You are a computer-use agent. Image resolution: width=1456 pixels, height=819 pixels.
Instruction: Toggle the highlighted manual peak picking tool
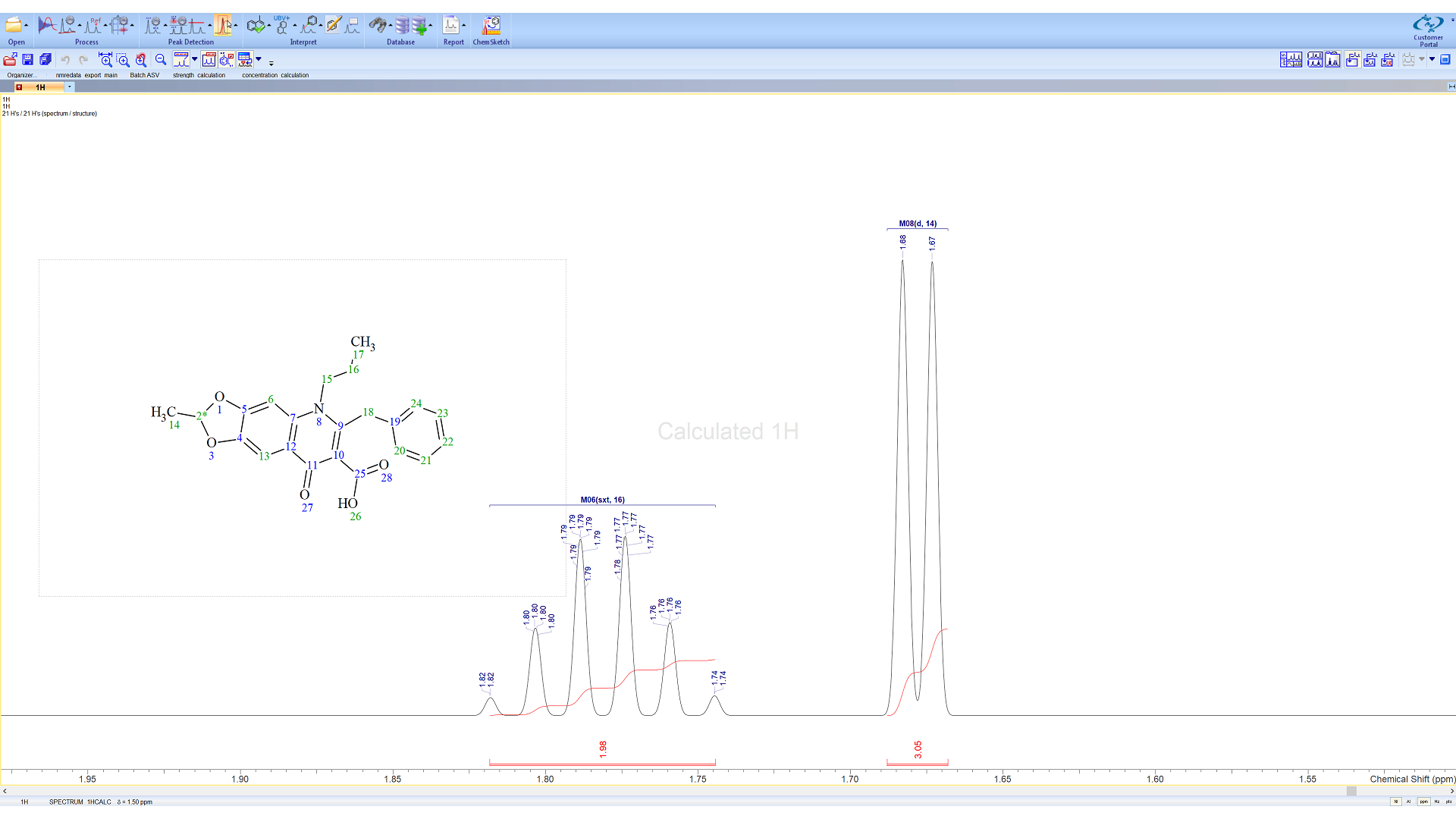pos(223,25)
